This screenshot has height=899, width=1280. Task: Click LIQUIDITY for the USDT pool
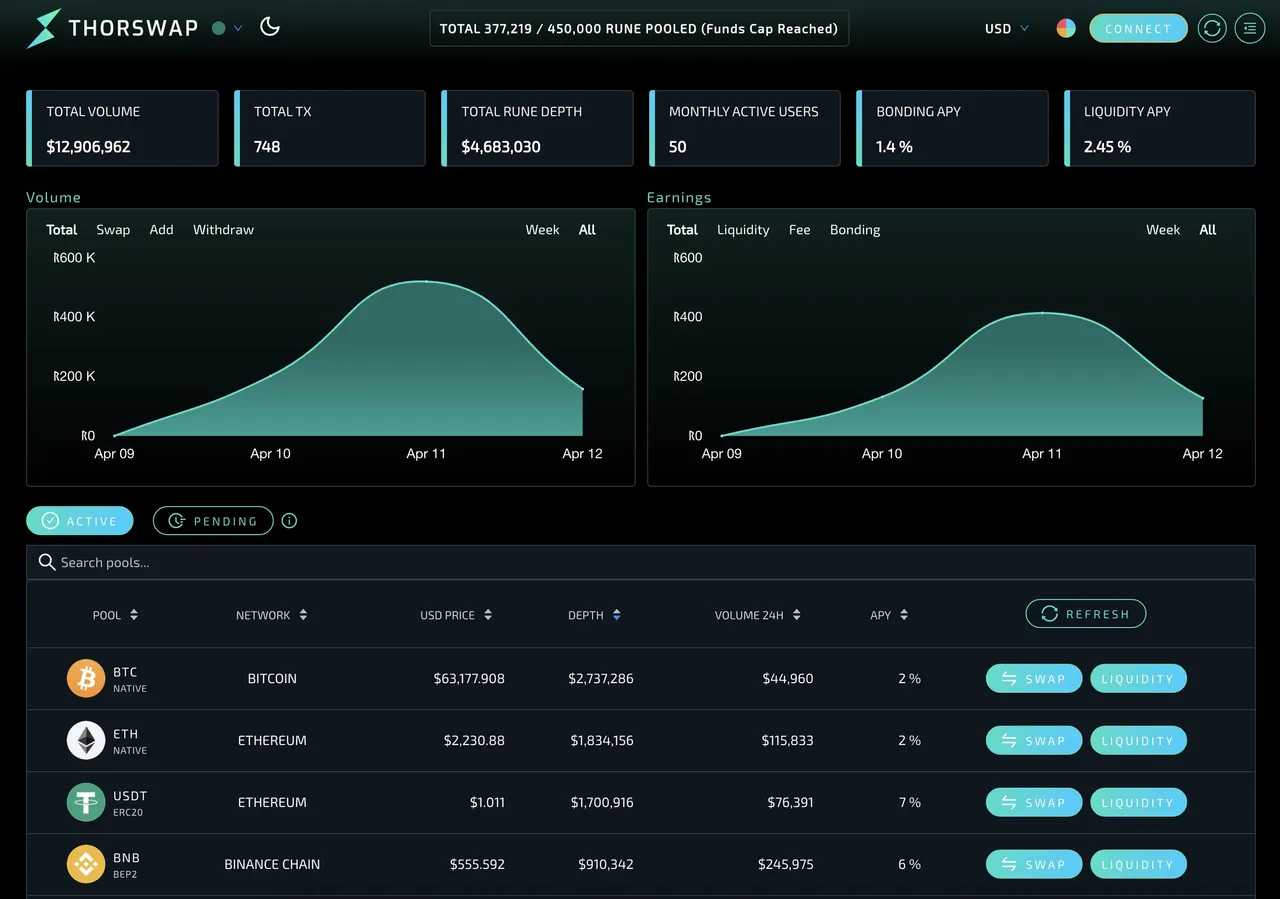(1138, 803)
